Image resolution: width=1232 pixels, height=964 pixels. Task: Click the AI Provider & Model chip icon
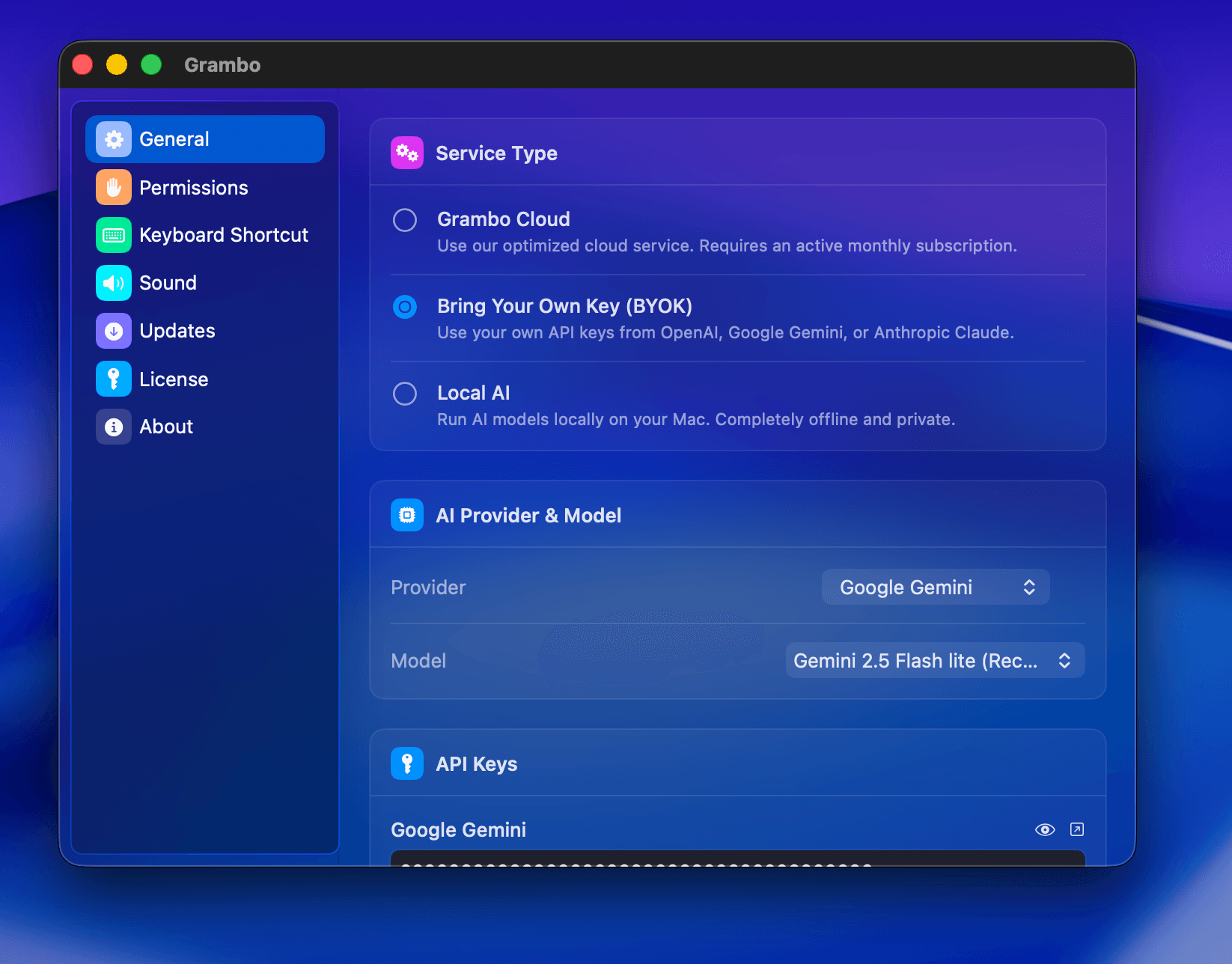407,515
